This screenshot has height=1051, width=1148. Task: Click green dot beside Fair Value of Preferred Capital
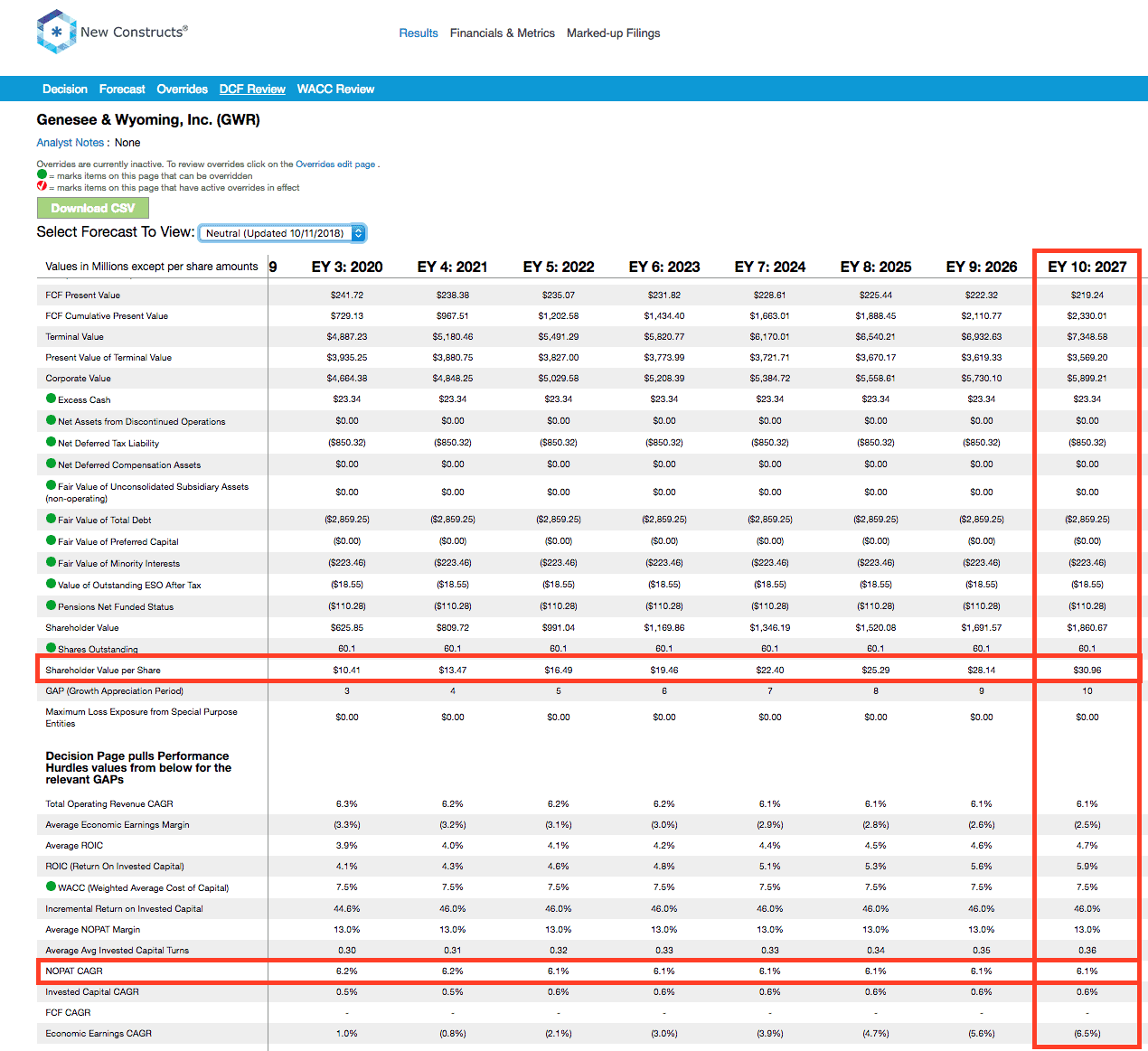(52, 540)
